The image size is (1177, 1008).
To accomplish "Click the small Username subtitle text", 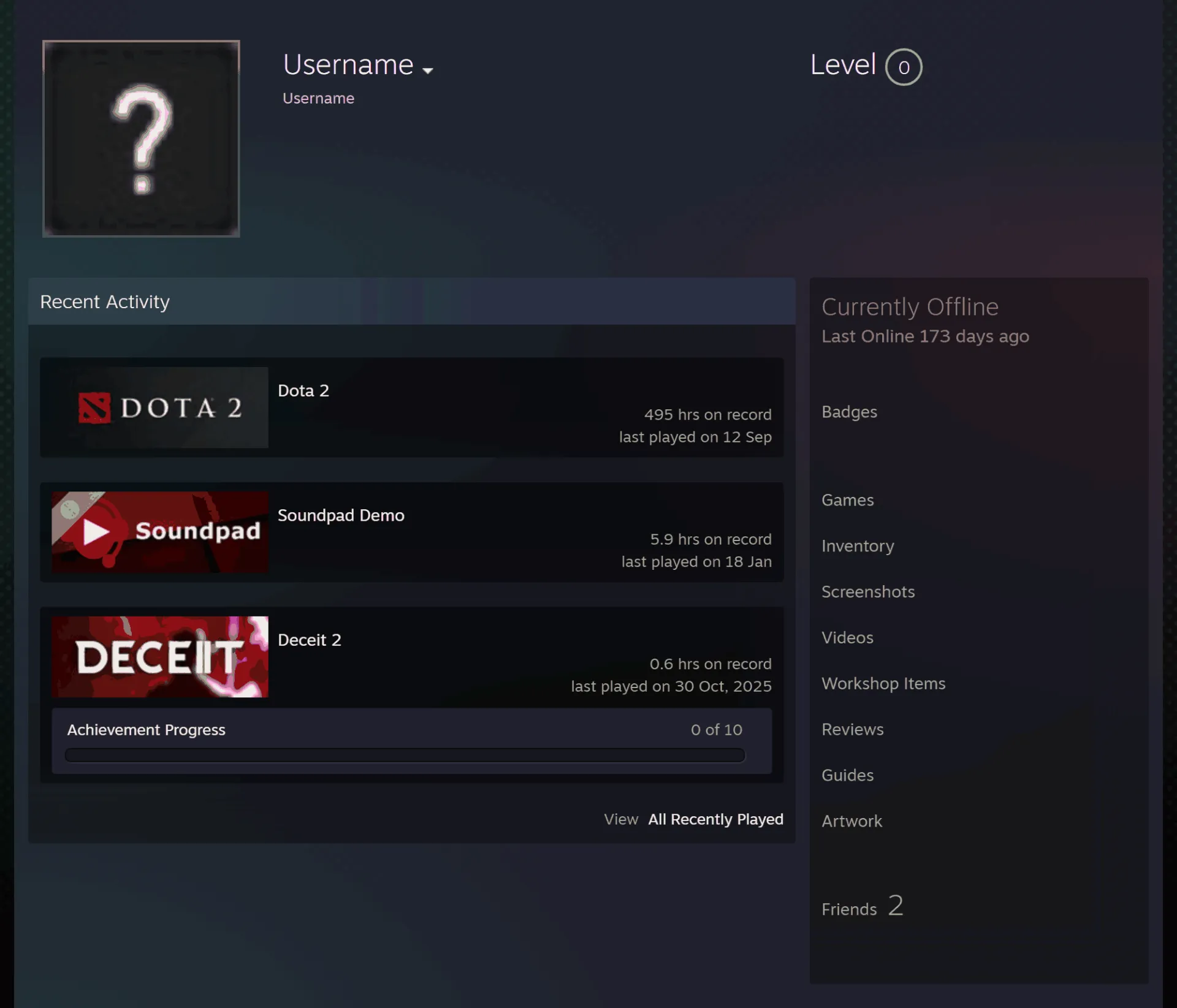I will coord(318,98).
